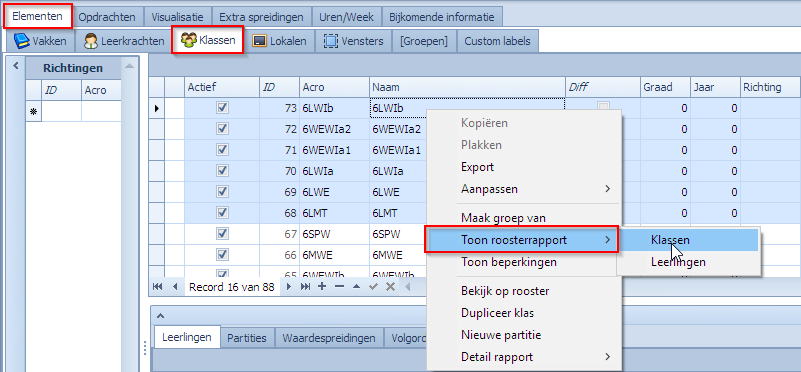Click the Acro cell 6WEWIa2
801x372 pixels.
pos(334,129)
